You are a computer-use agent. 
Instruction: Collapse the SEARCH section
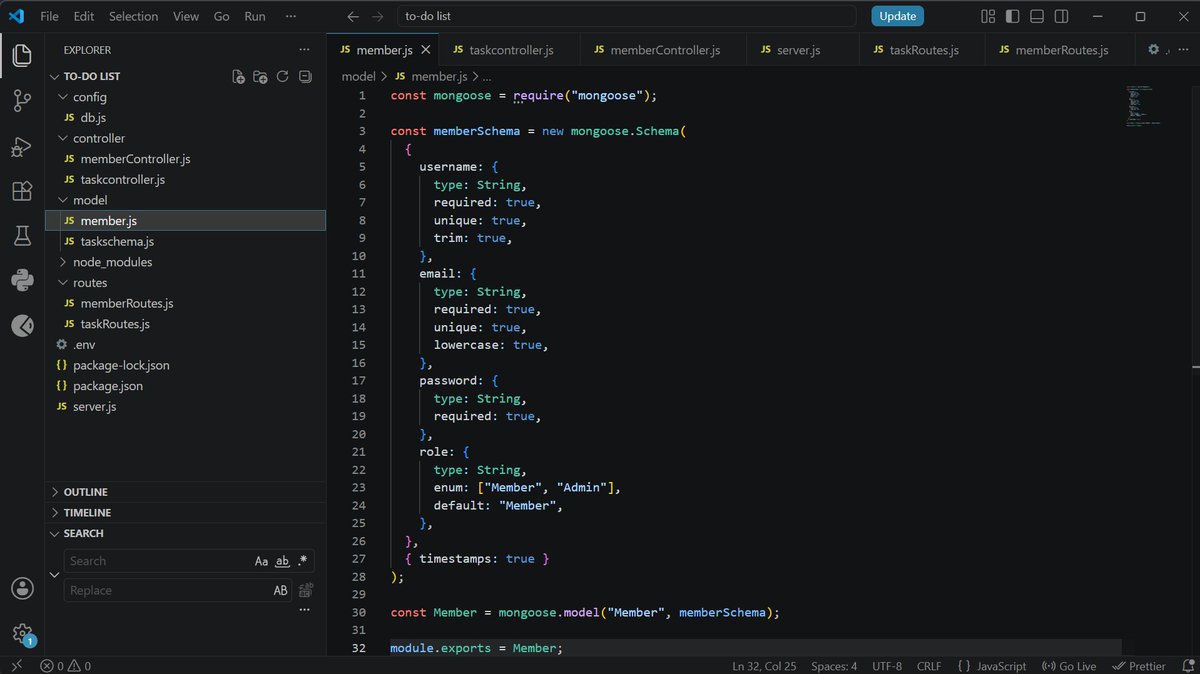coord(186,533)
